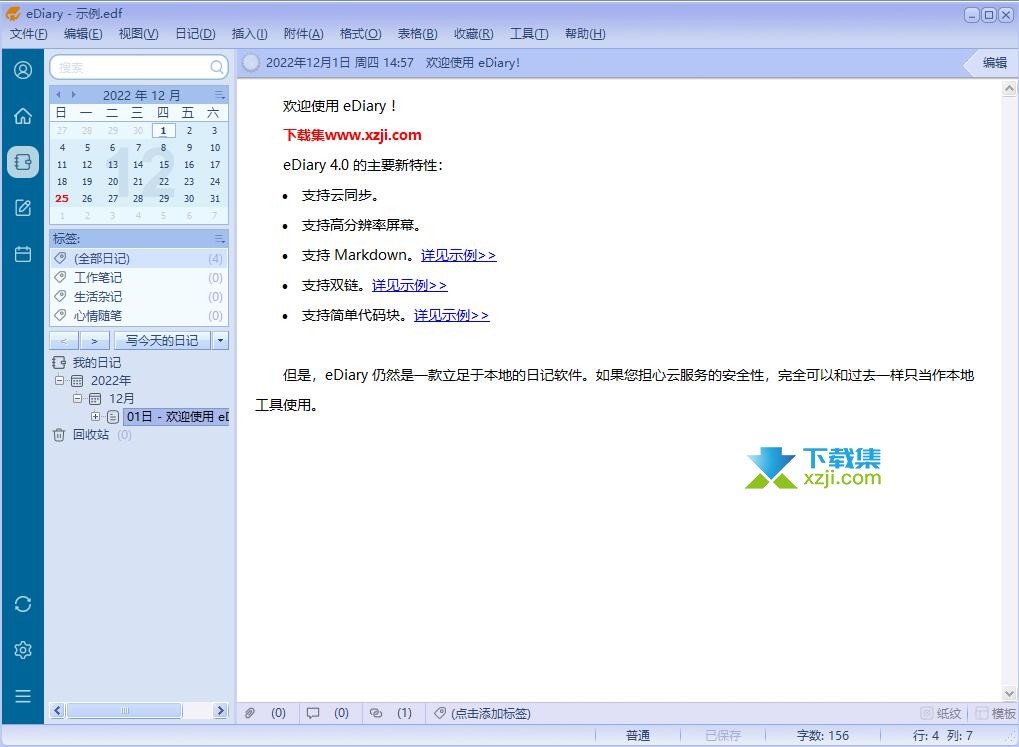The width and height of the screenshot is (1019, 747).
Task: Open the user account icon in sidebar
Action: (23, 70)
